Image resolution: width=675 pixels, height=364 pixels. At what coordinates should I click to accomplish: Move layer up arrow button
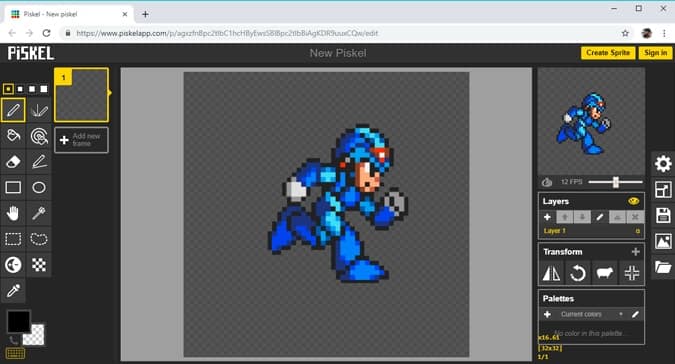pyautogui.click(x=565, y=217)
